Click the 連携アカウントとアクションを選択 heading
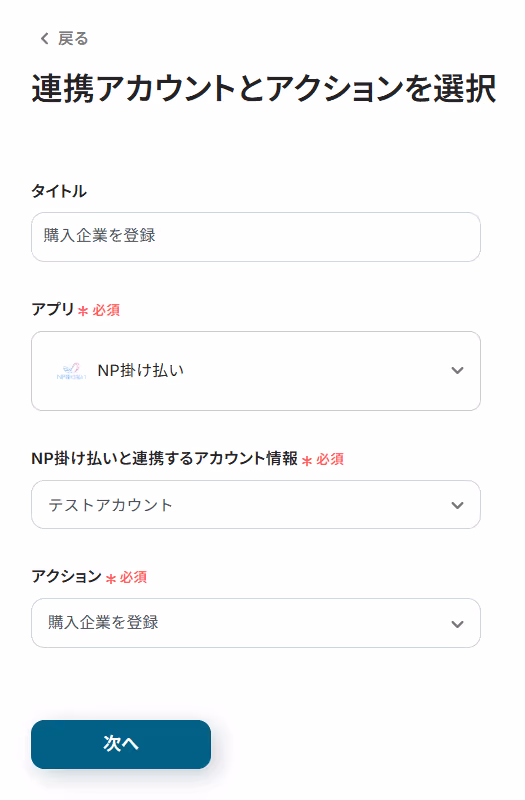Viewport: 525px width, 800px height. click(x=264, y=89)
